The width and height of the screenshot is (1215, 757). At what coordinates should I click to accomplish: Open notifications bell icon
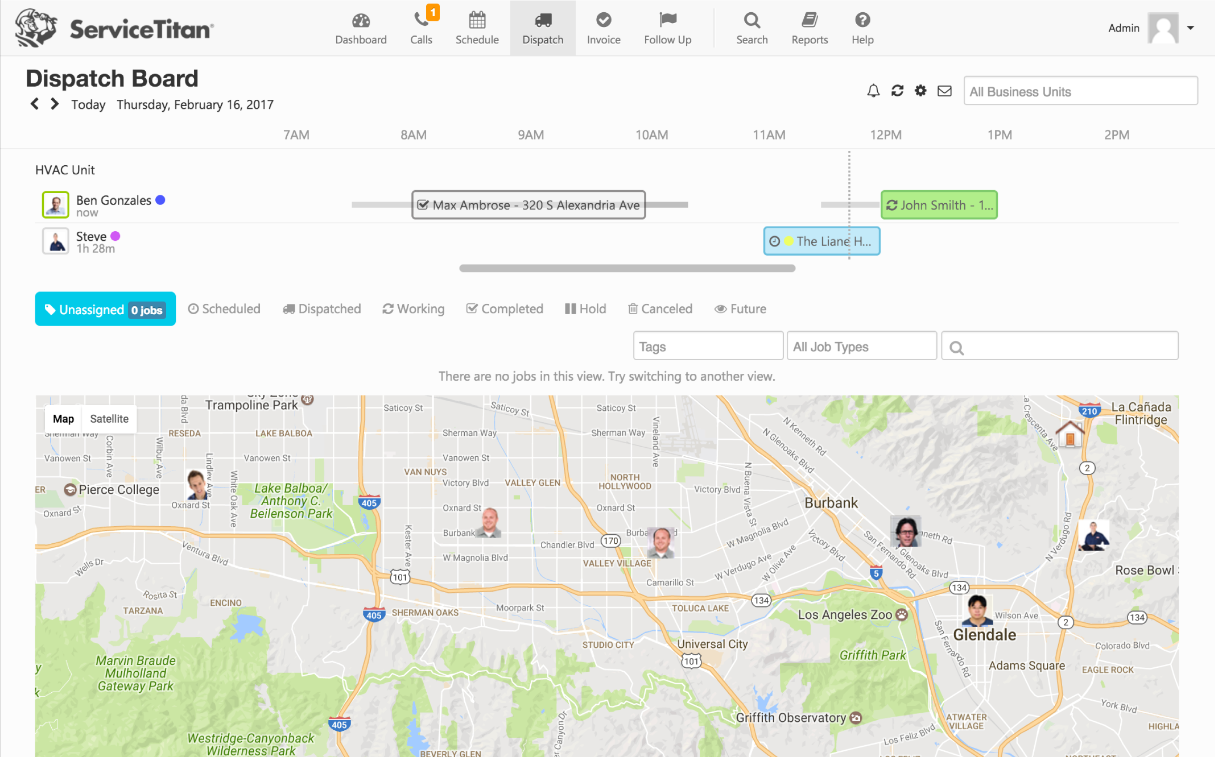[873, 91]
